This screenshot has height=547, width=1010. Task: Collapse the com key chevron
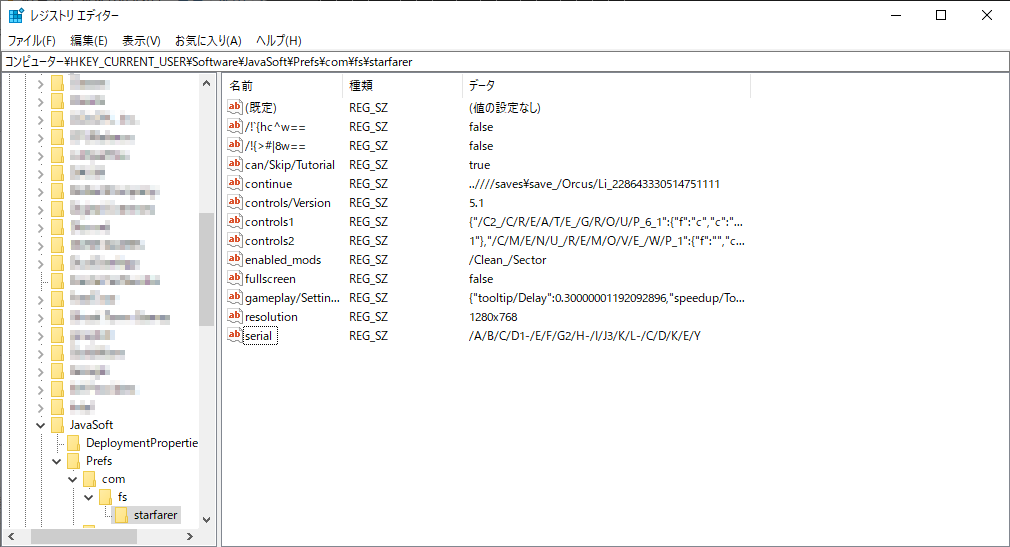pyautogui.click(x=73, y=479)
